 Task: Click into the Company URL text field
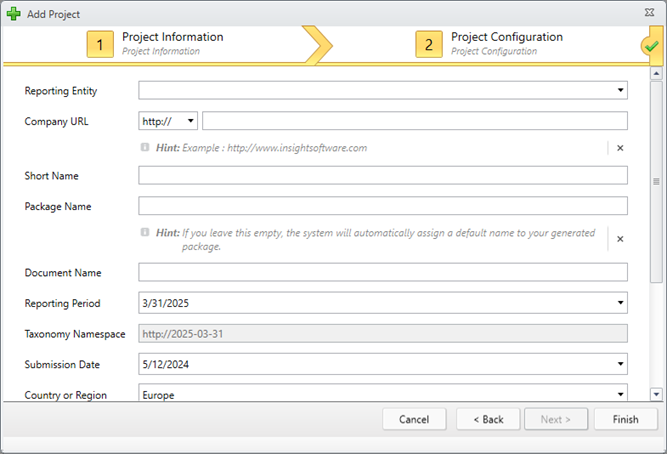(x=415, y=121)
